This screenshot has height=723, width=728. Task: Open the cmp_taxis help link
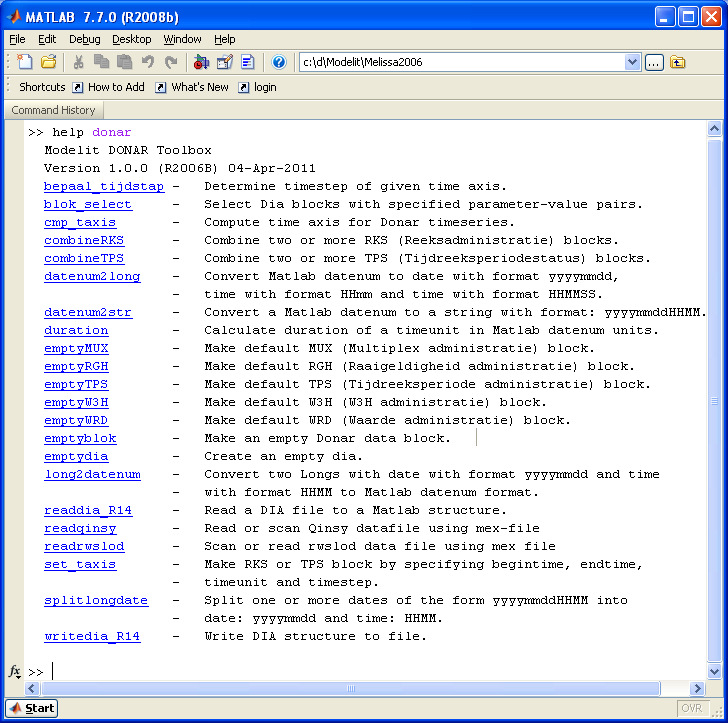click(x=80, y=222)
